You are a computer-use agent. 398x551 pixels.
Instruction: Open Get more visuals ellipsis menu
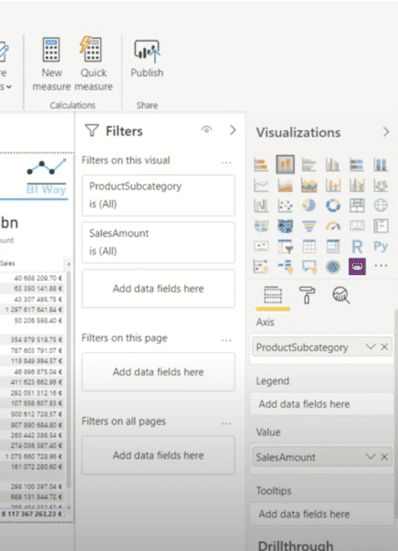click(381, 266)
